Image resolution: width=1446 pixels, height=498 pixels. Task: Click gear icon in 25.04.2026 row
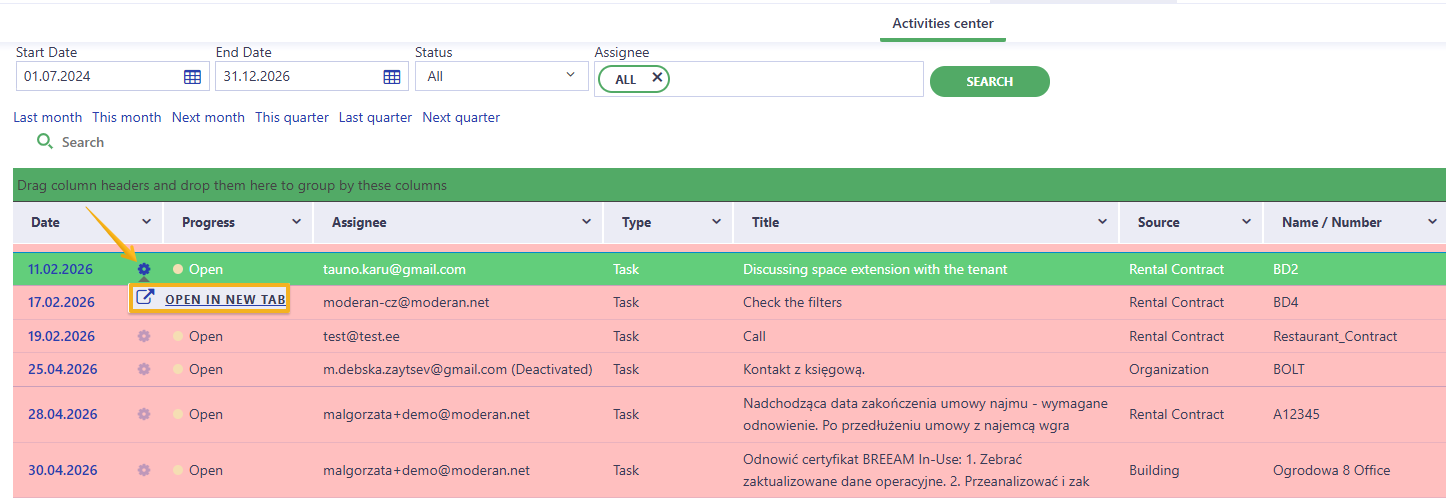[144, 369]
